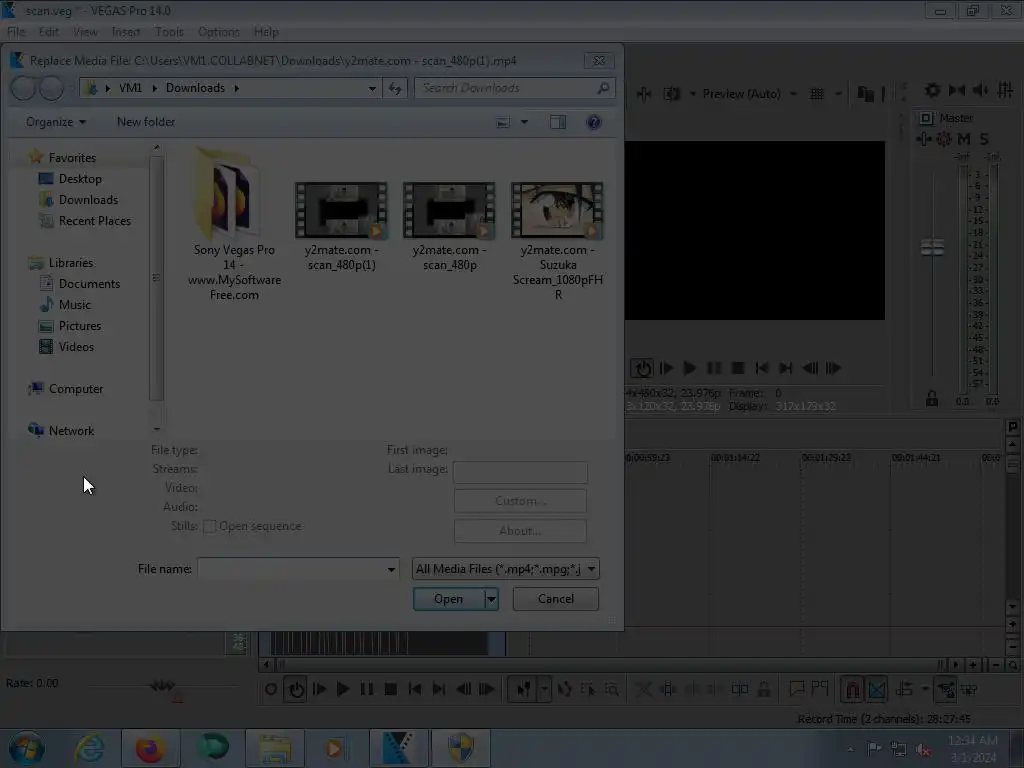Select Videos under Libraries
This screenshot has height=768, width=1024.
click(76, 347)
